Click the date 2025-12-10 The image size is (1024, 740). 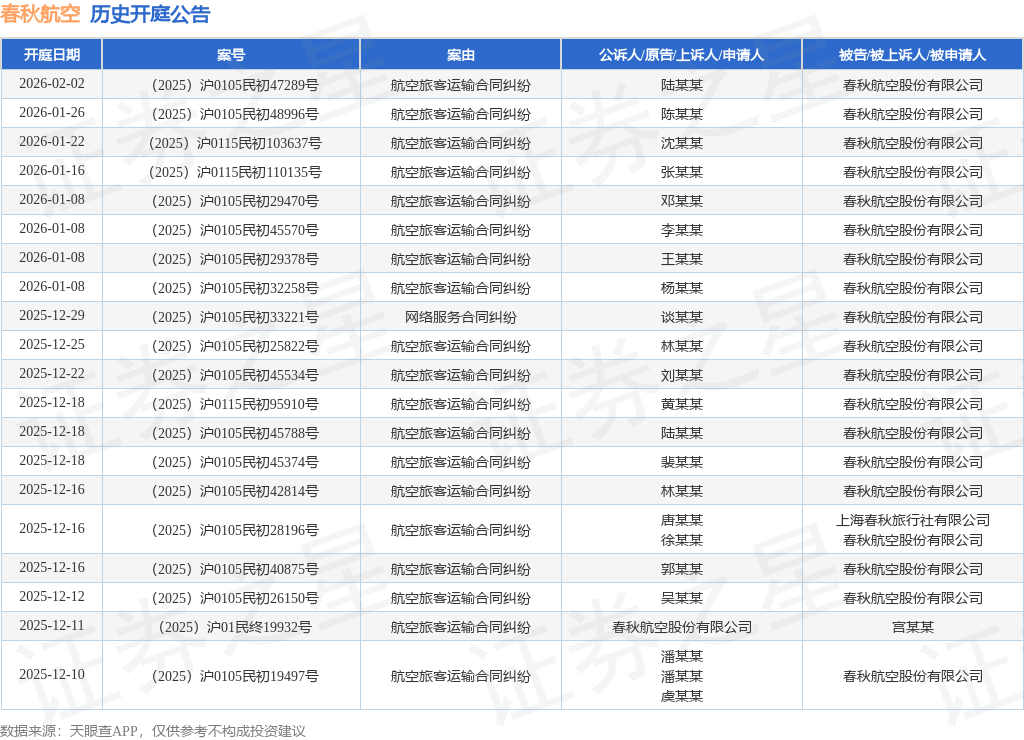(52, 675)
